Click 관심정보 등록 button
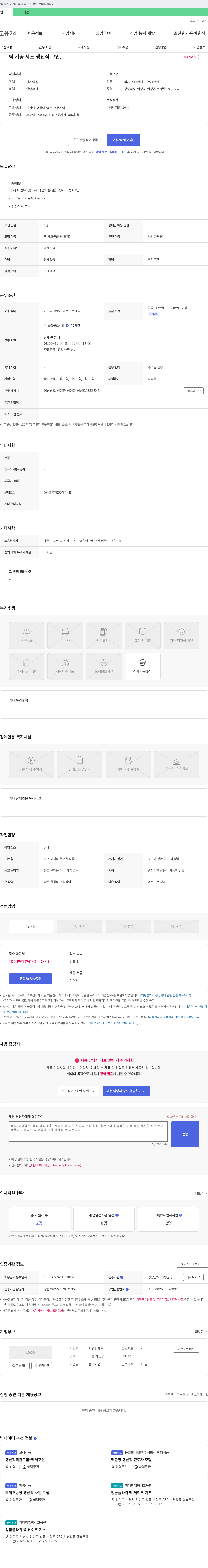This screenshot has width=208, height=1568. click(86, 140)
